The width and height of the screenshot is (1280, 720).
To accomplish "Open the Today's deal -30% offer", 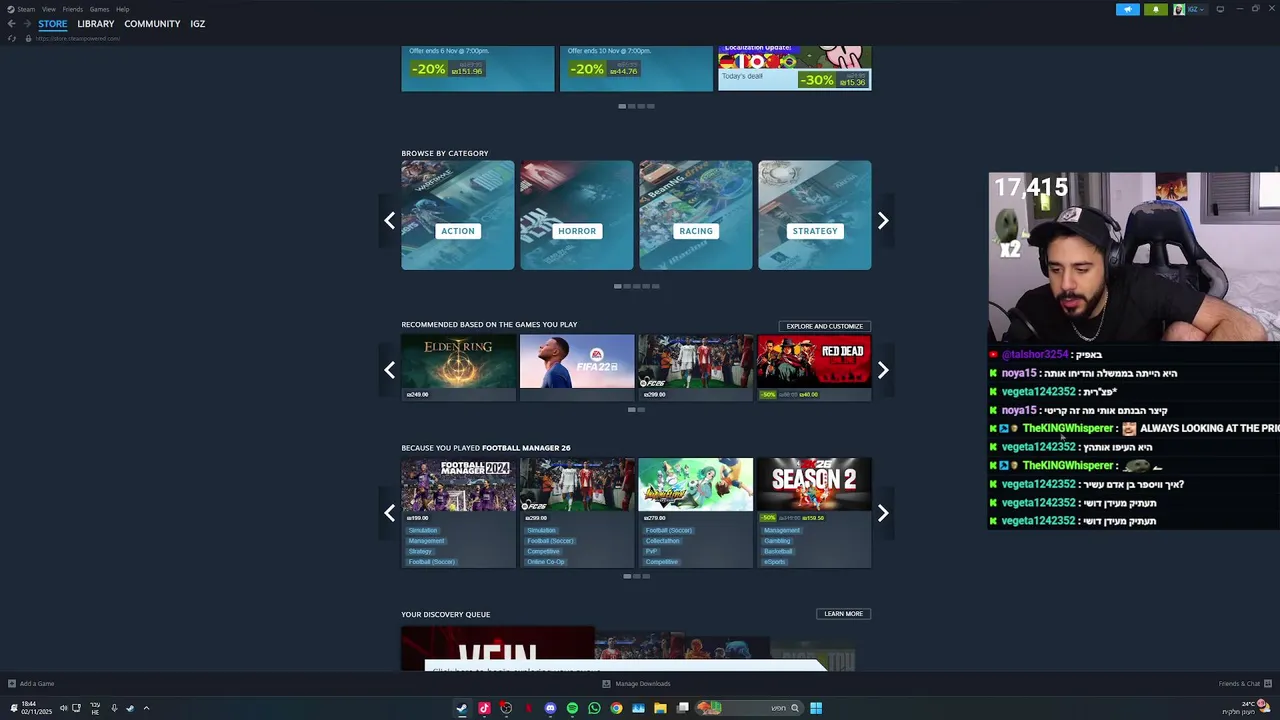I will [x=794, y=69].
